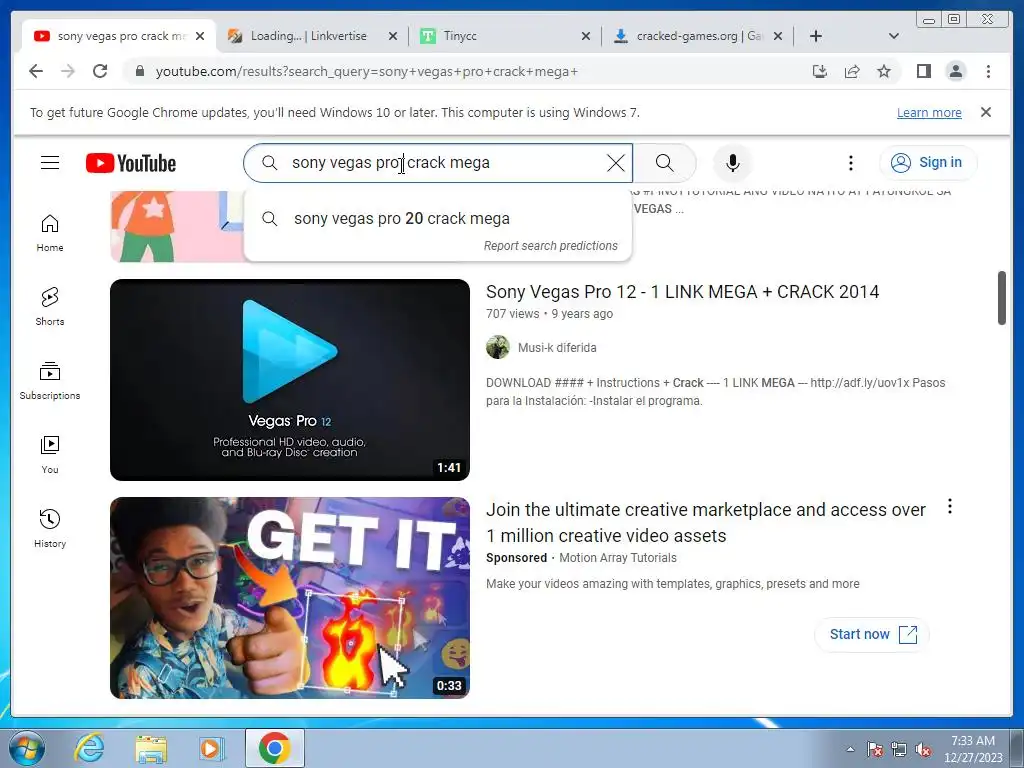Click the muted volume tray icon
This screenshot has width=1024, height=768.
click(x=923, y=749)
